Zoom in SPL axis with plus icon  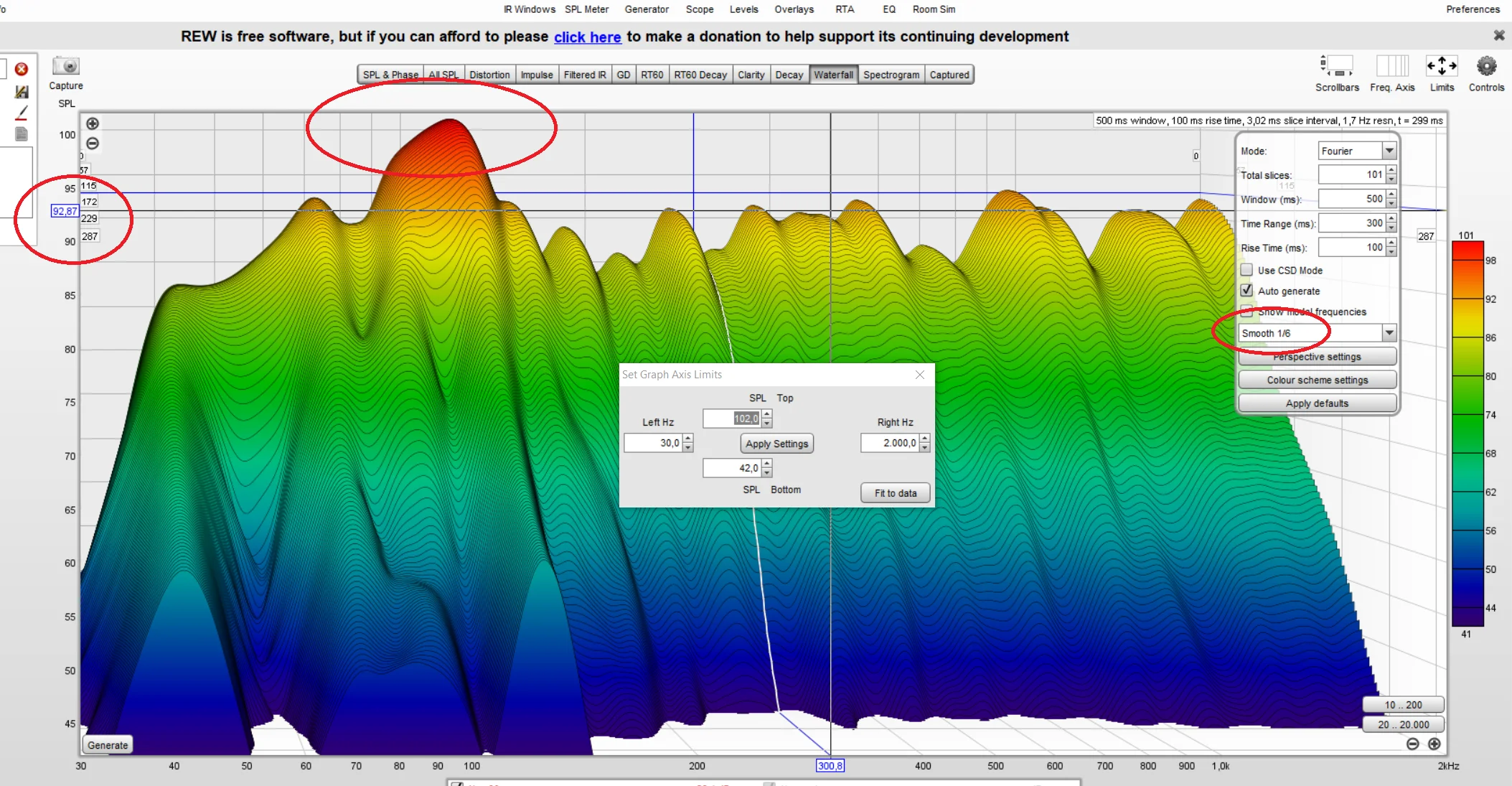pos(93,123)
